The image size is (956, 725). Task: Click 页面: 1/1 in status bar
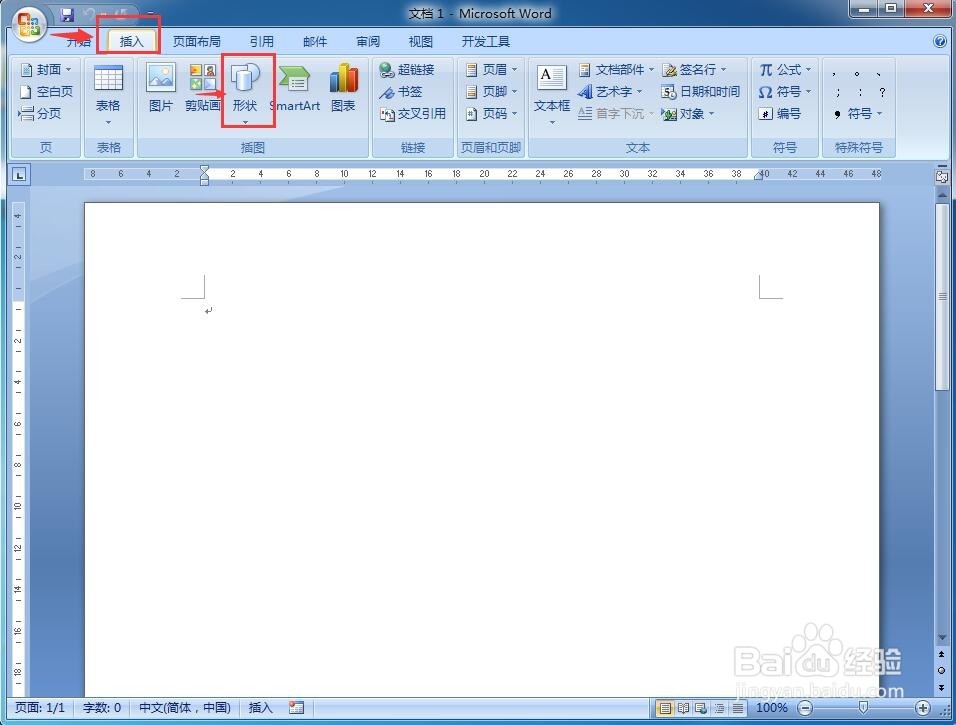pyautogui.click(x=40, y=707)
